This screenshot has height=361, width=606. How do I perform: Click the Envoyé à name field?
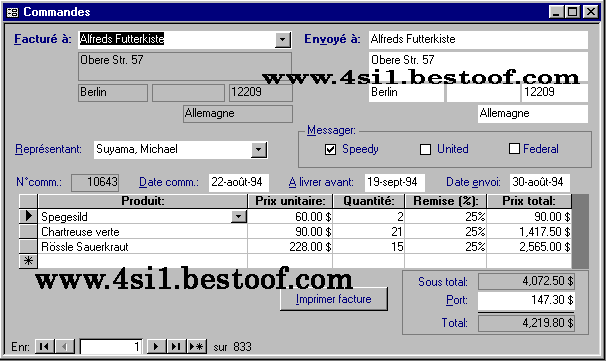pos(478,39)
